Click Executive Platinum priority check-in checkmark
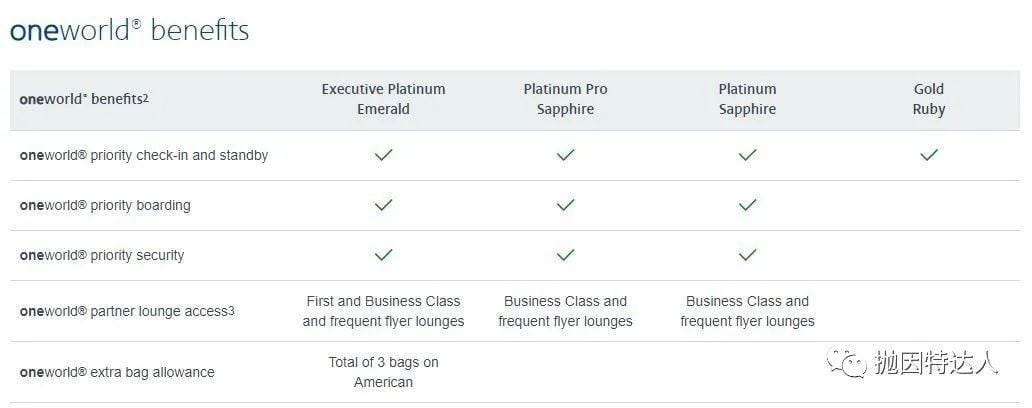This screenshot has height=408, width=1032. [x=383, y=155]
